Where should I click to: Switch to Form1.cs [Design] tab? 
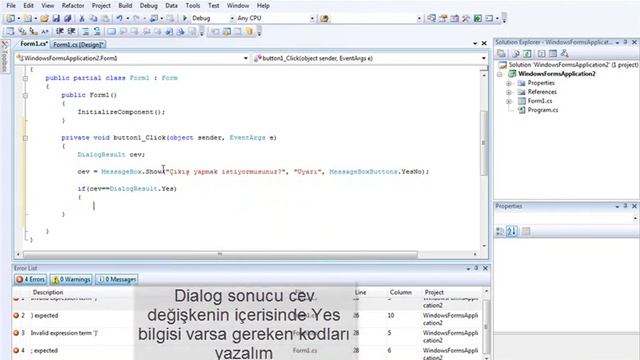79,44
